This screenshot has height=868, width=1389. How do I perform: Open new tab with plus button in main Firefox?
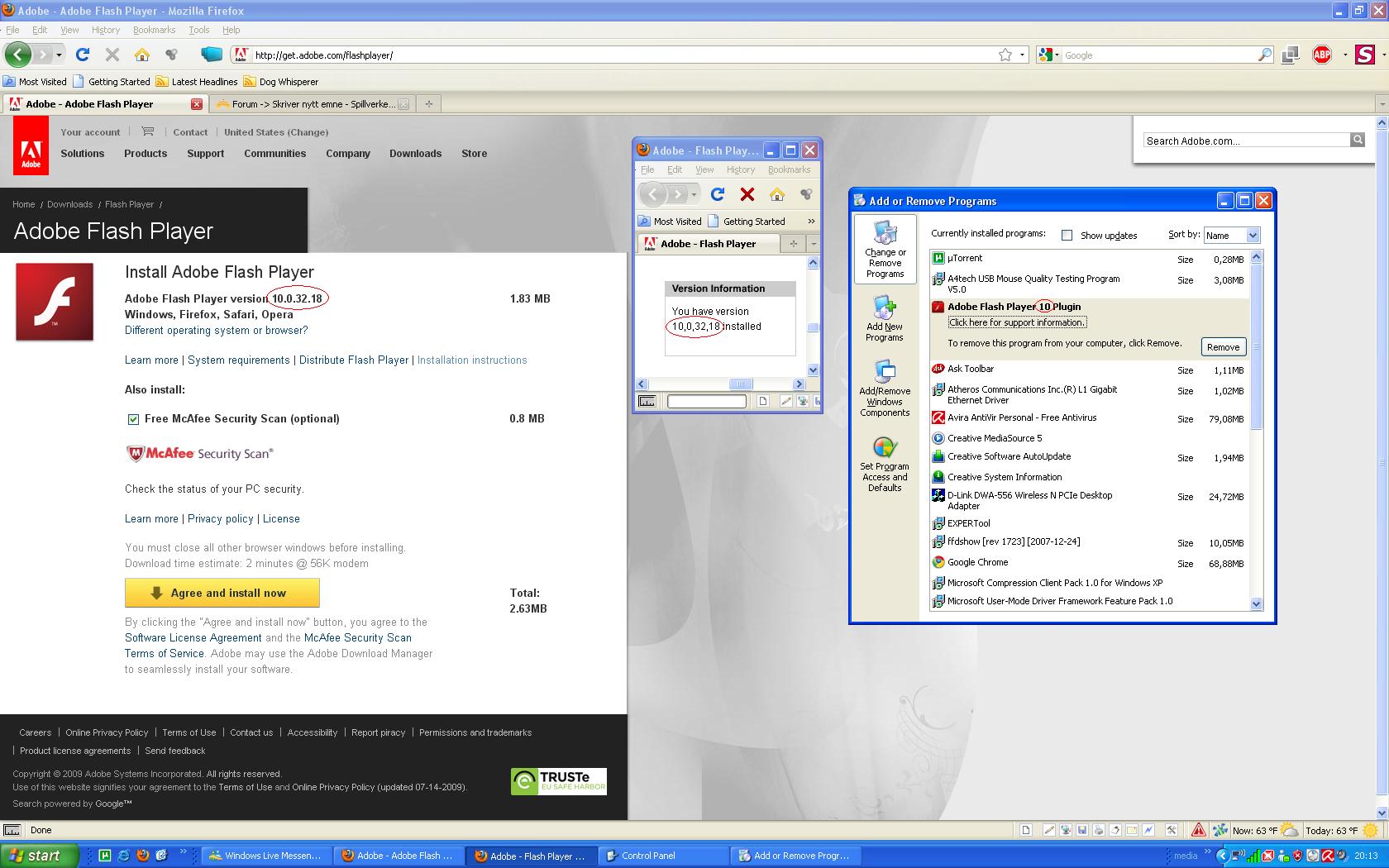point(428,104)
